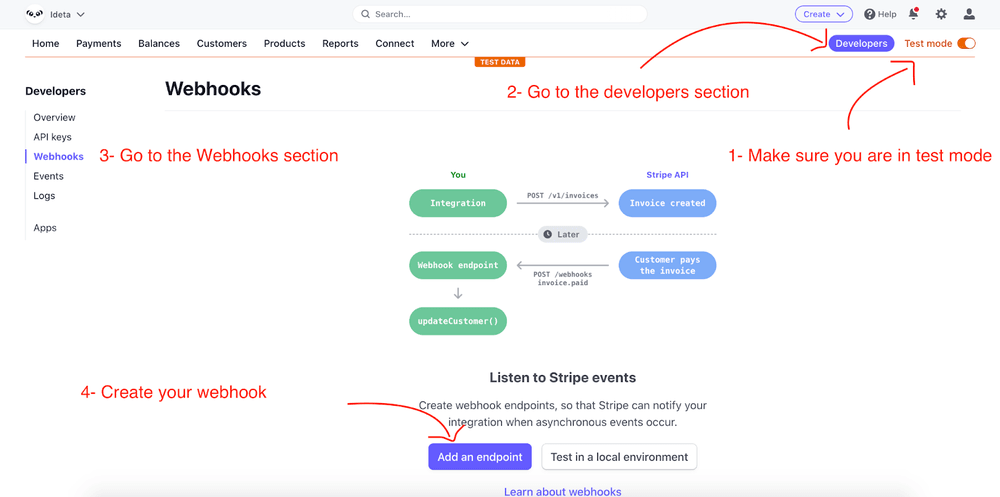Open the user profile icon

point(969,14)
